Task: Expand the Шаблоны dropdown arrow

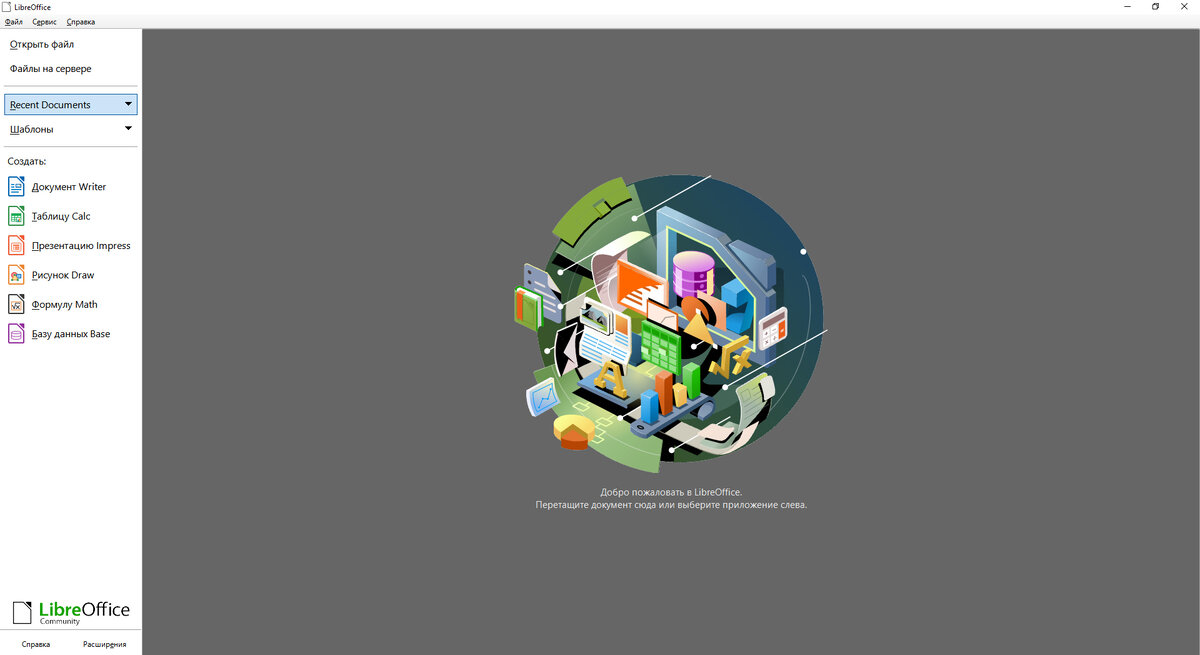Action: tap(128, 128)
